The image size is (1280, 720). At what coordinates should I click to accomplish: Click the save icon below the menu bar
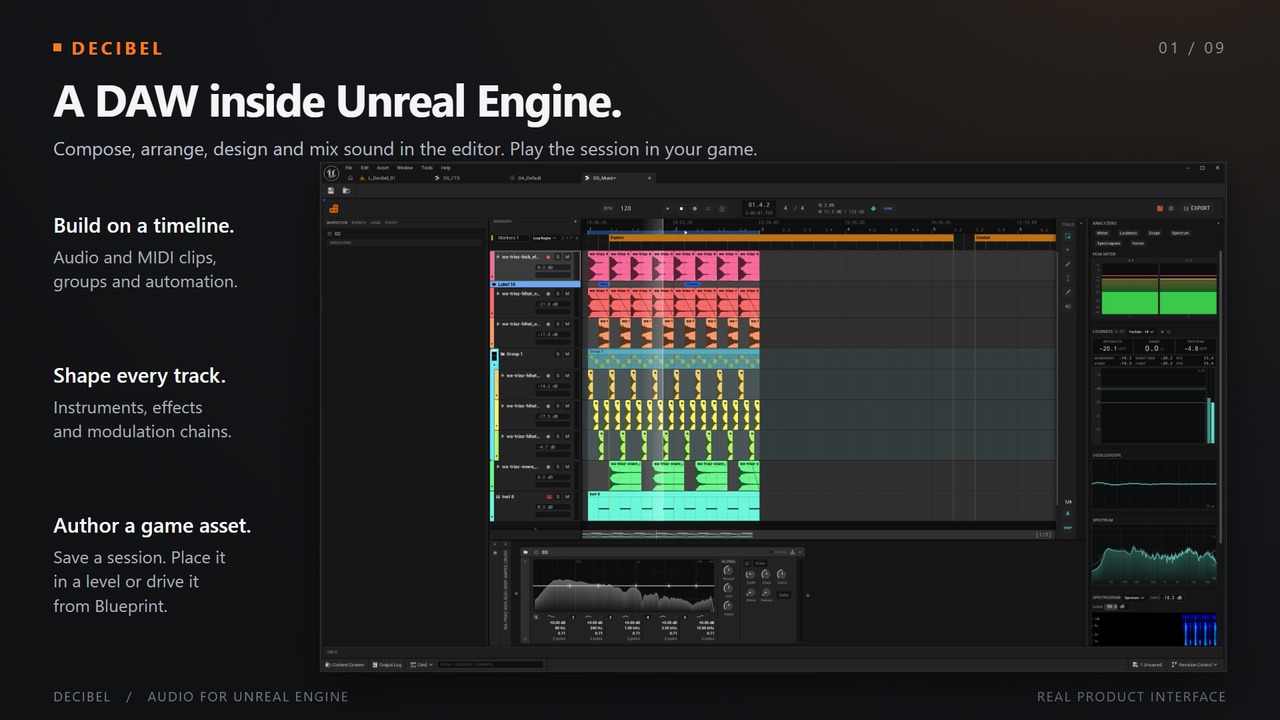click(331, 190)
